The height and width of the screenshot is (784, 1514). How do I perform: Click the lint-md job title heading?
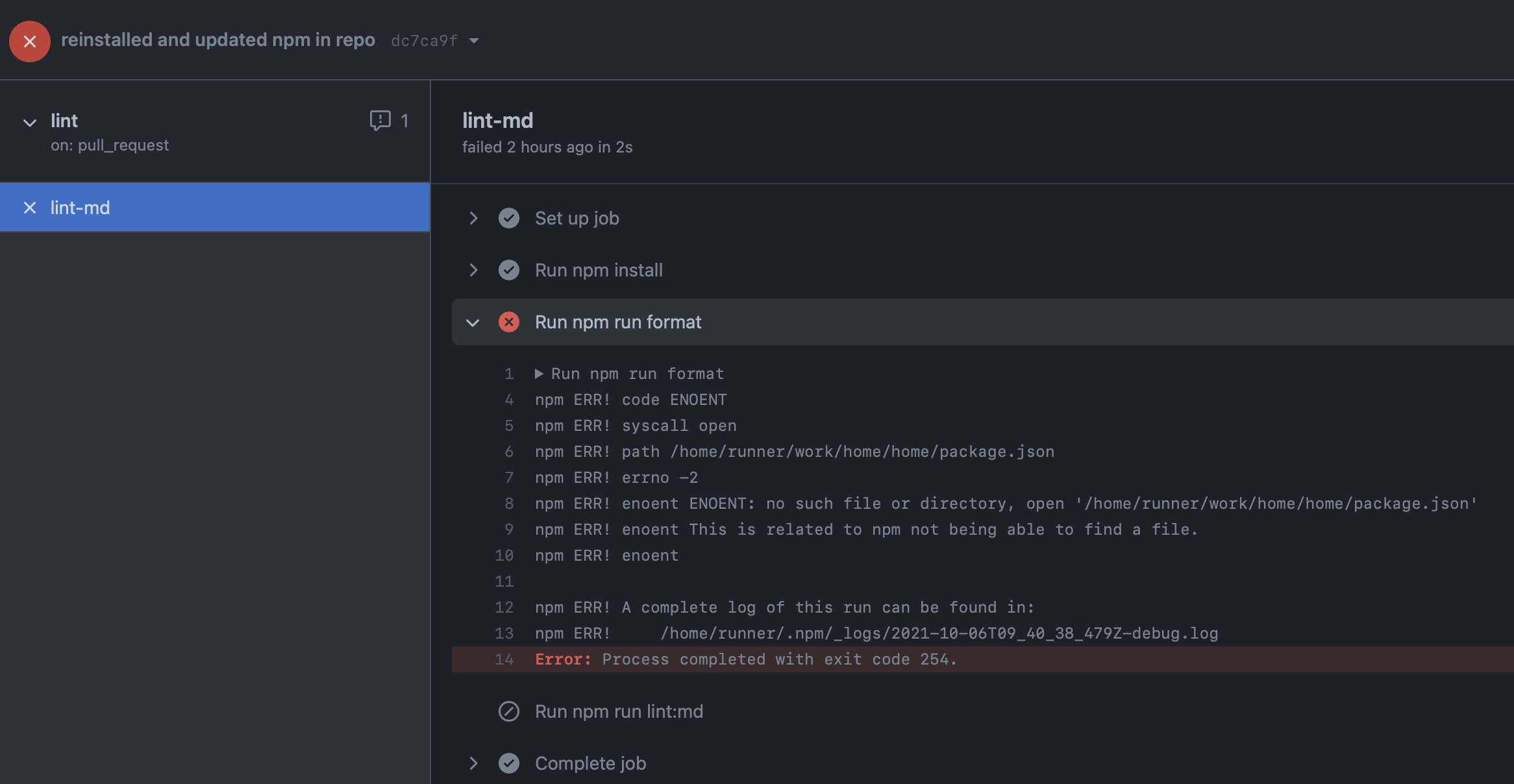tap(497, 121)
